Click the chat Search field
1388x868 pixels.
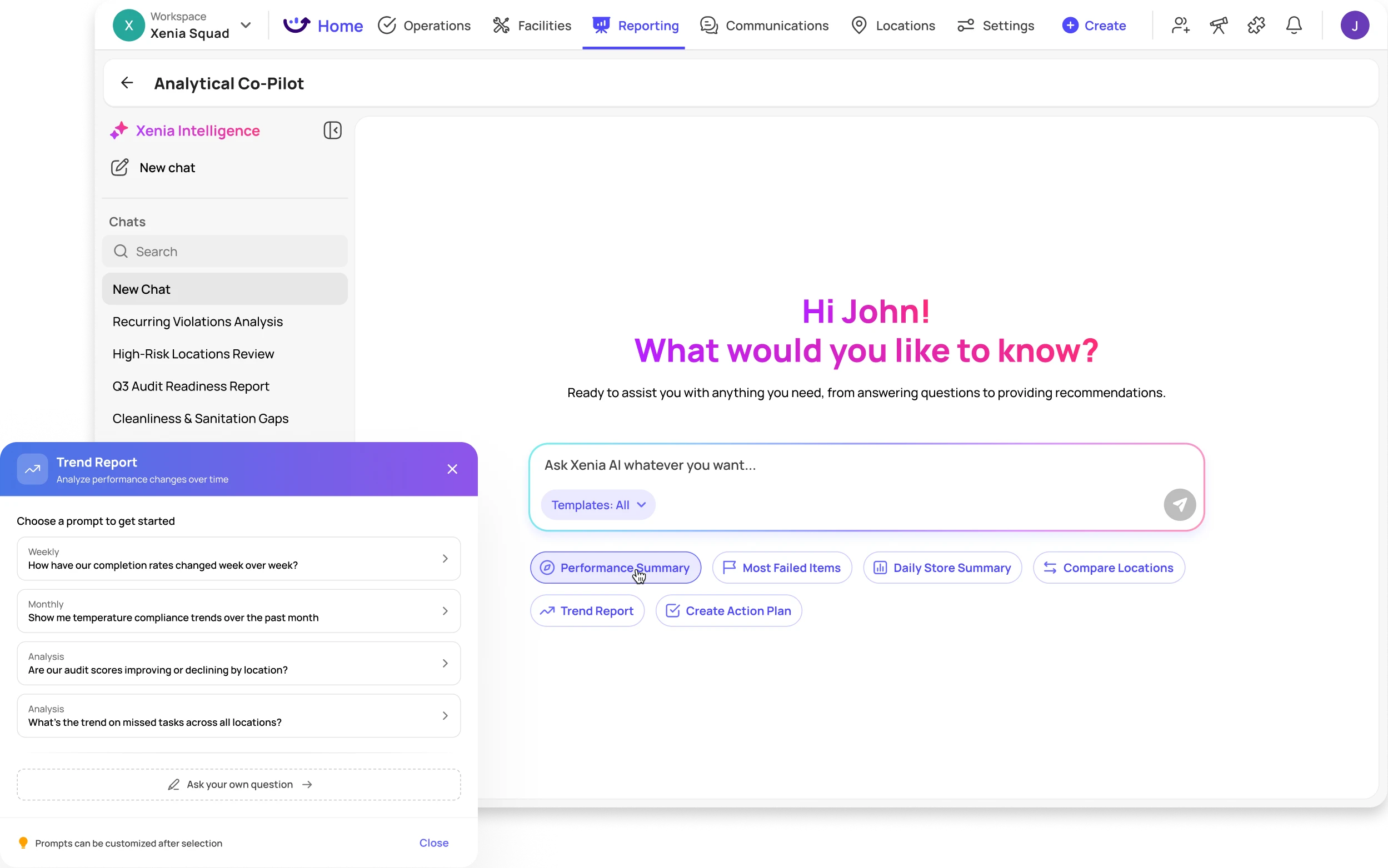coord(224,251)
